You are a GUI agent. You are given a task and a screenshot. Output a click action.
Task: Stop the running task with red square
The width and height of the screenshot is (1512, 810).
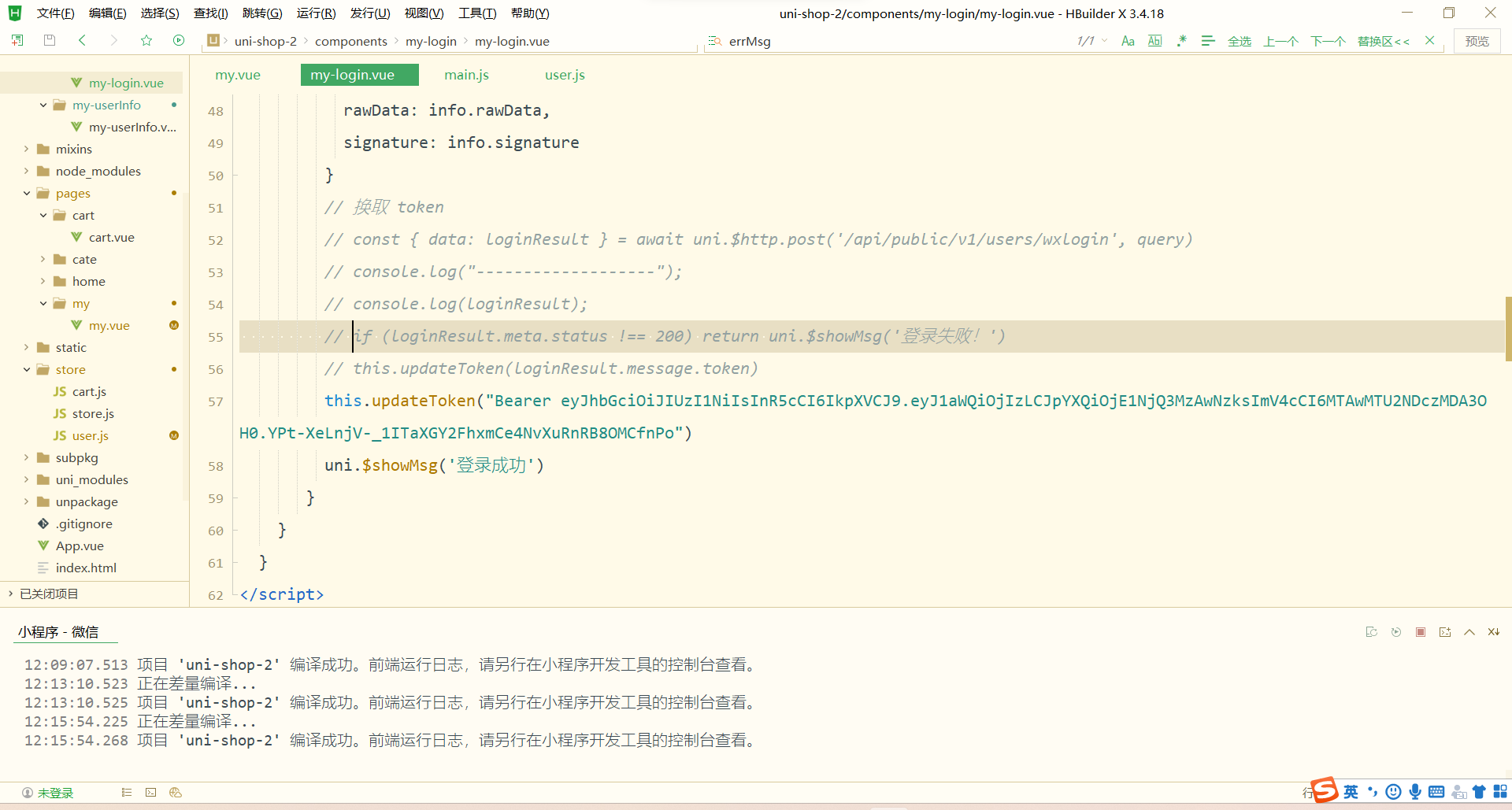pos(1421,632)
